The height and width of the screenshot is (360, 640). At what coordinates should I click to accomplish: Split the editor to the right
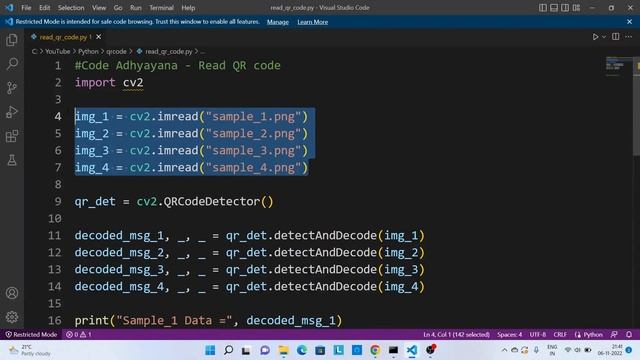pyautogui.click(x=616, y=37)
